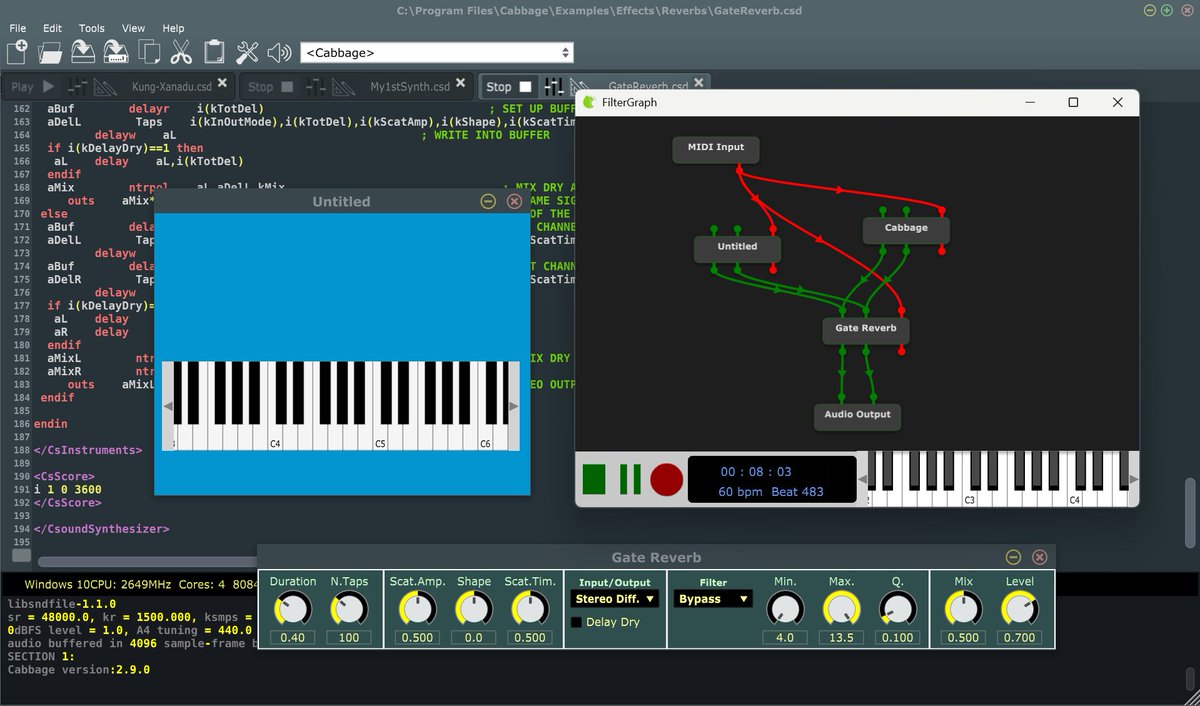Viewport: 1200px width, 706px height.
Task: Click the Copy toolbar icon
Action: tap(149, 52)
